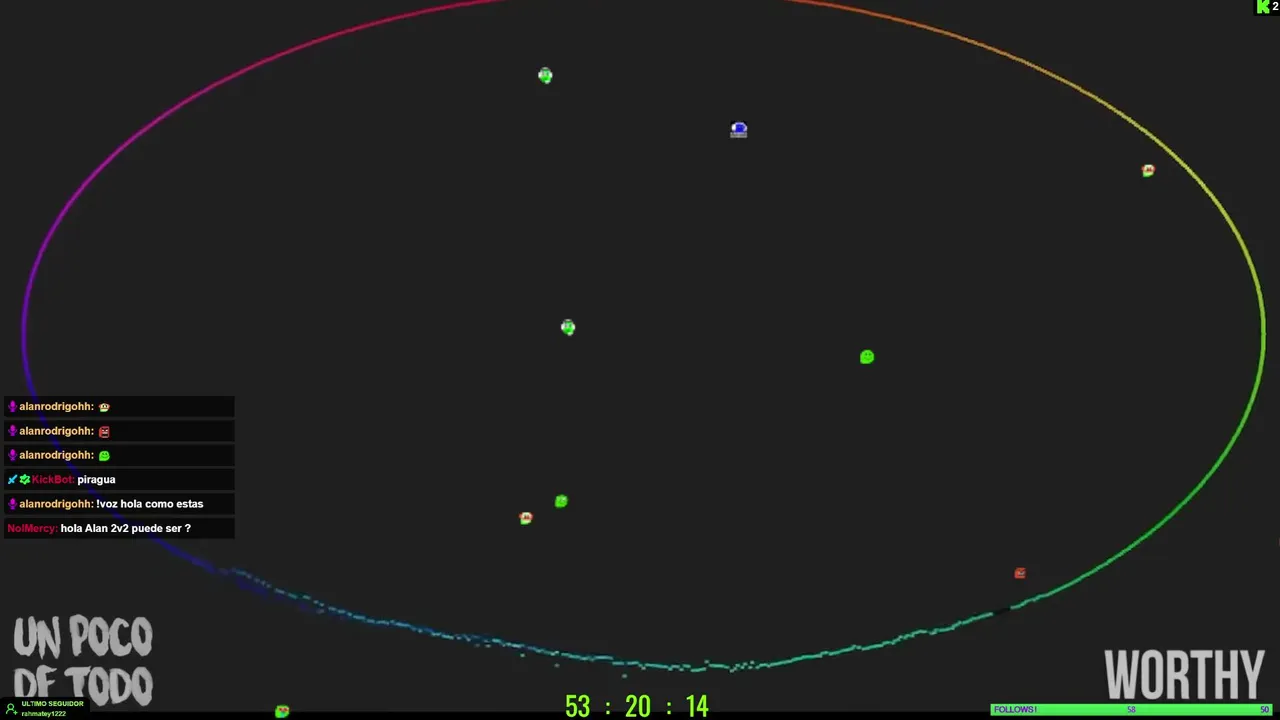The width and height of the screenshot is (1280, 720).
Task: Select the 'piragua' chat message text
Action: click(96, 479)
